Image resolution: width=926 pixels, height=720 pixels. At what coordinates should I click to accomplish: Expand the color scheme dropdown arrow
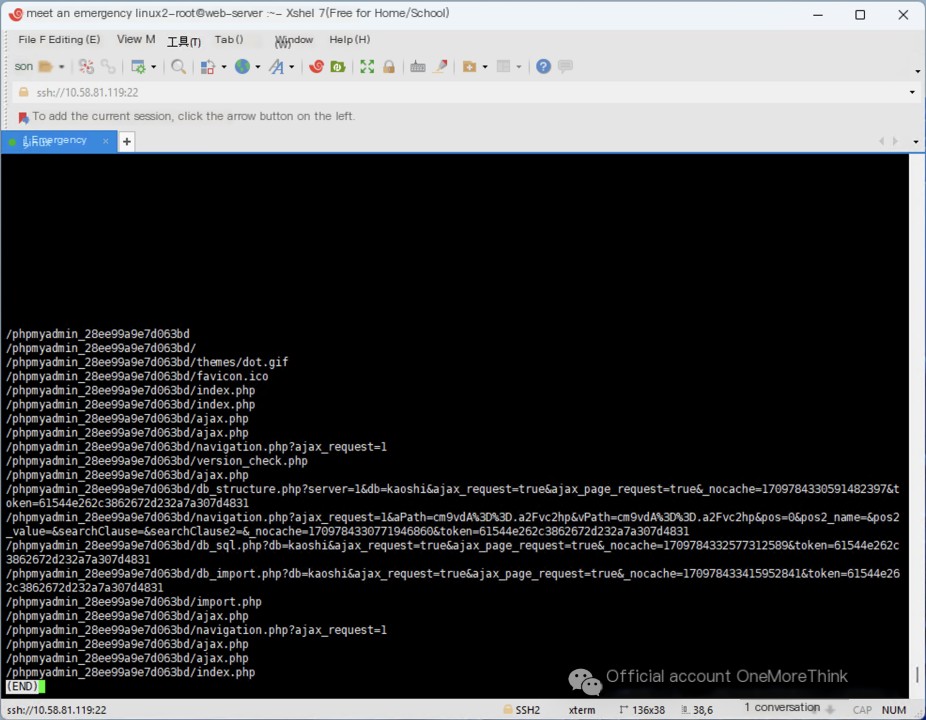(224, 67)
